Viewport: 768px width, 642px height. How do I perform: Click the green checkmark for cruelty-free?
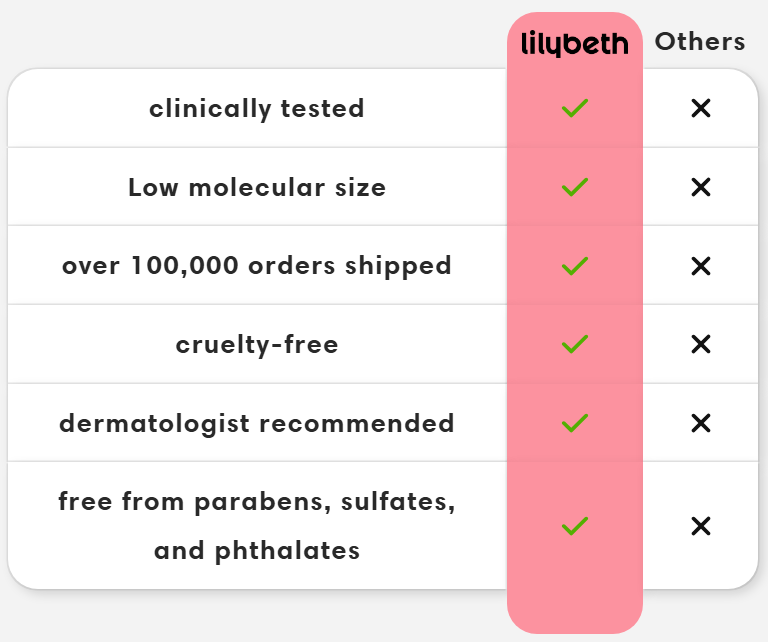(575, 344)
